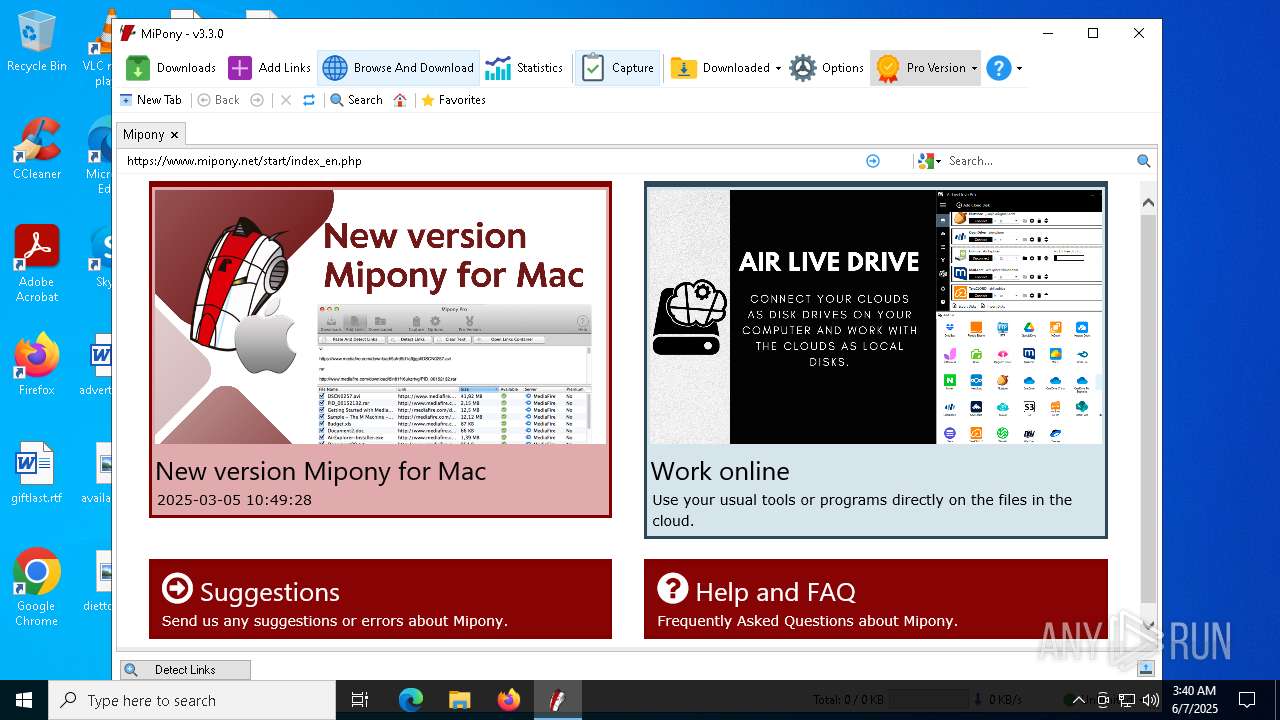This screenshot has height=720, width=1280.
Task: Click the Add Links button
Action: (270, 68)
